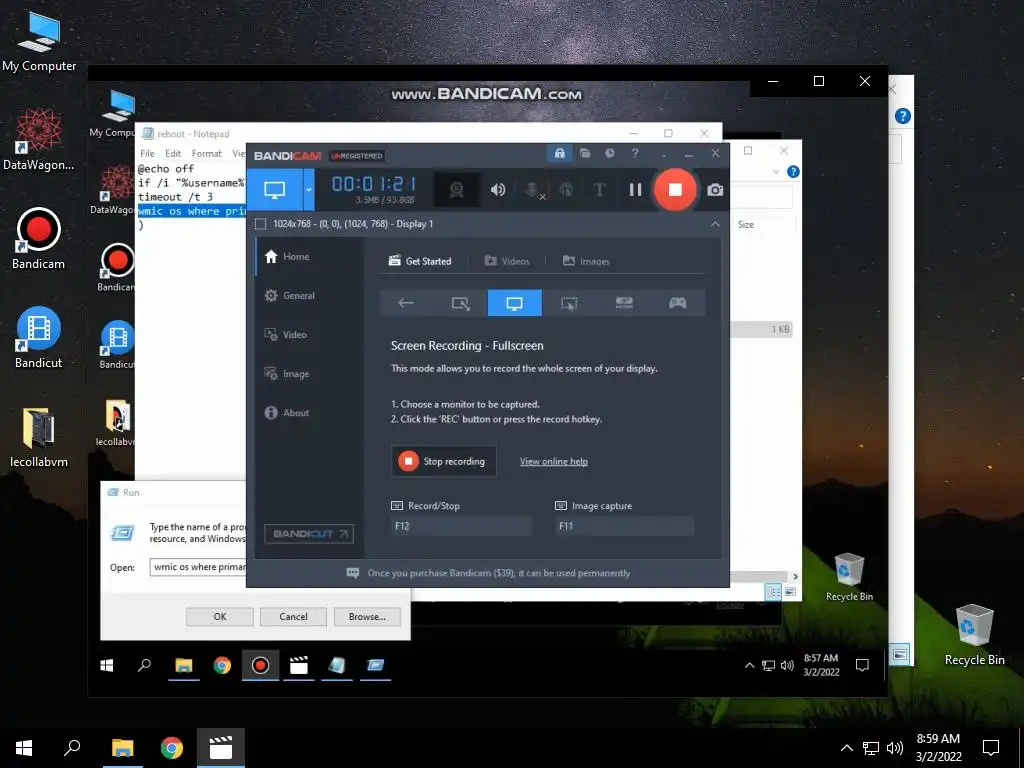1024x768 pixels.
Task: Click Cancel in the Run dialog
Action: [293, 616]
